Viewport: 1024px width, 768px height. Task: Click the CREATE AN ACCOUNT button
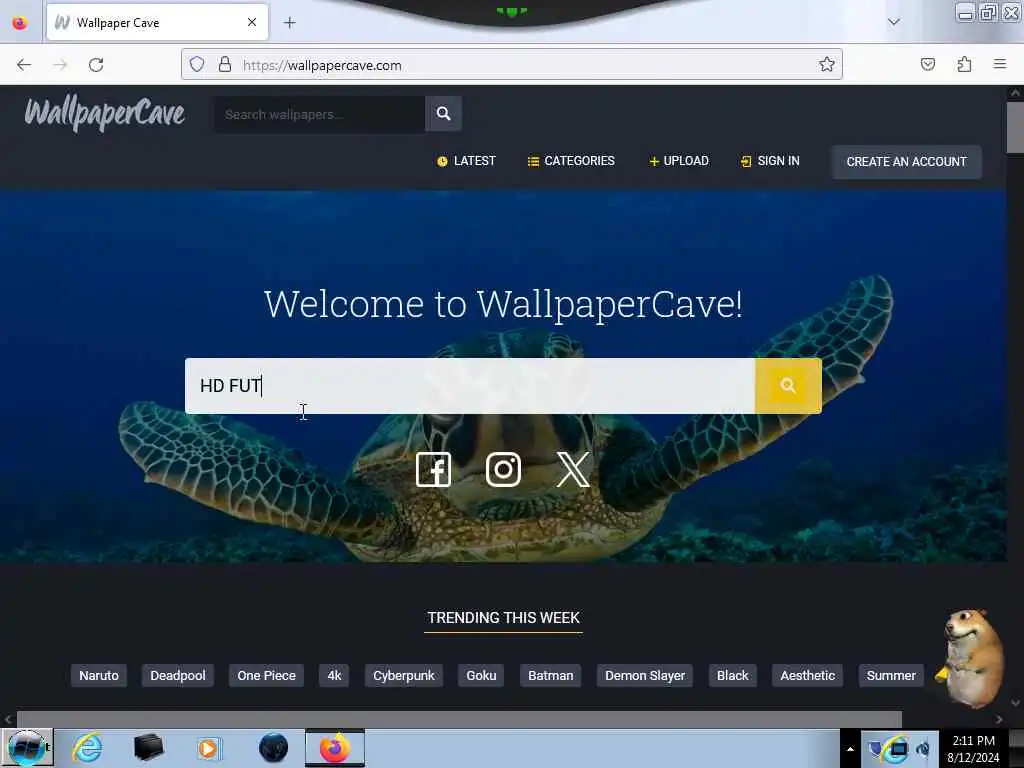pos(906,162)
